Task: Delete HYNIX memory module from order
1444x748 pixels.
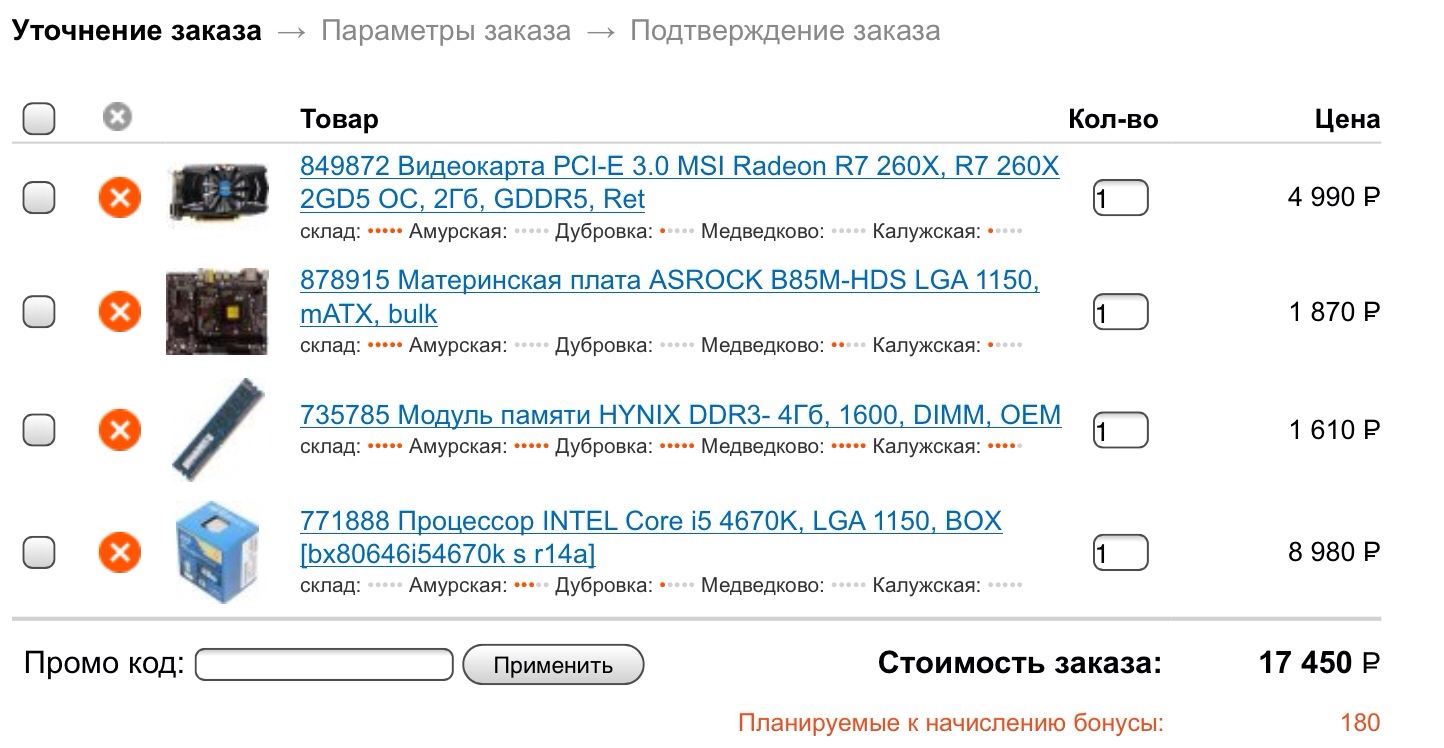Action: click(x=119, y=430)
